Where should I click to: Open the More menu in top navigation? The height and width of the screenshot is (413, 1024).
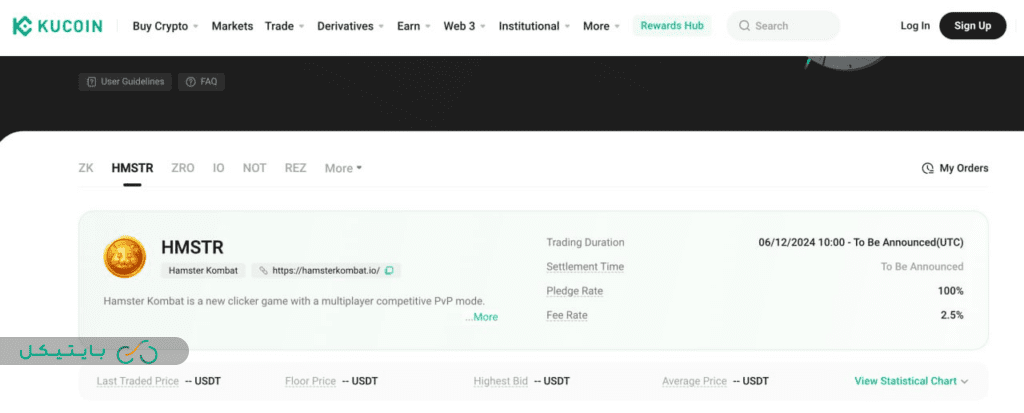click(601, 26)
